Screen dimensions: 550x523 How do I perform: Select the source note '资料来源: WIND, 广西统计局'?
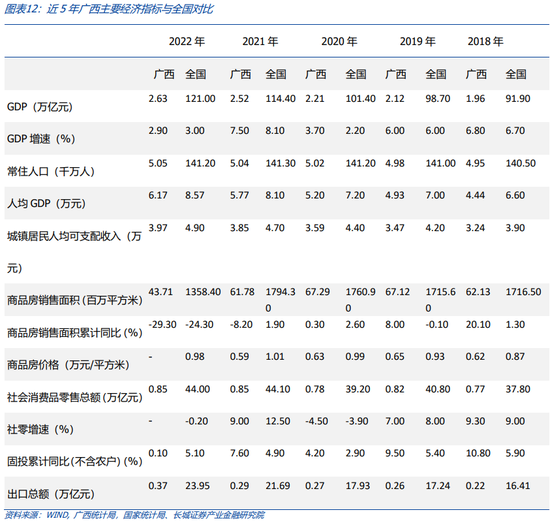coord(60,515)
